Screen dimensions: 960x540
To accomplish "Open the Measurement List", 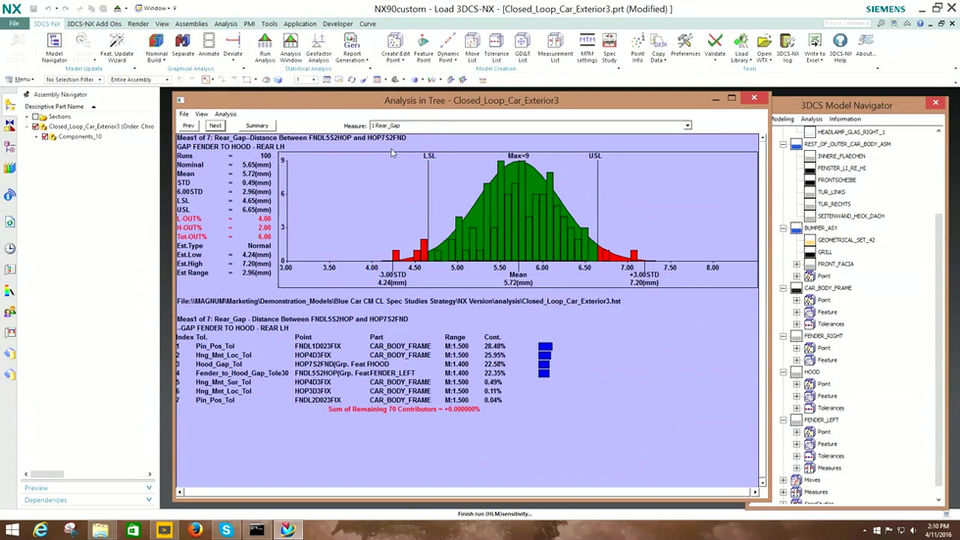I will point(555,48).
